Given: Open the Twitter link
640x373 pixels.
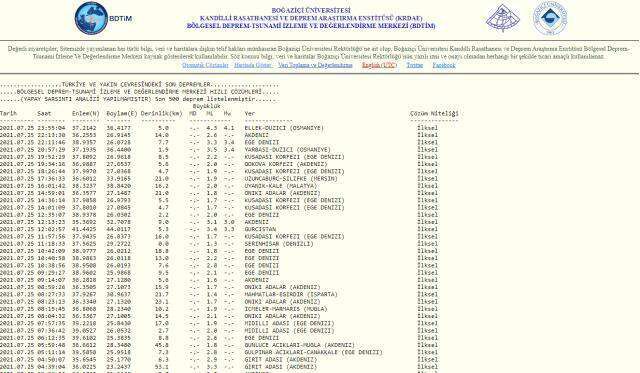Looking at the screenshot, I should pyautogui.click(x=415, y=65).
